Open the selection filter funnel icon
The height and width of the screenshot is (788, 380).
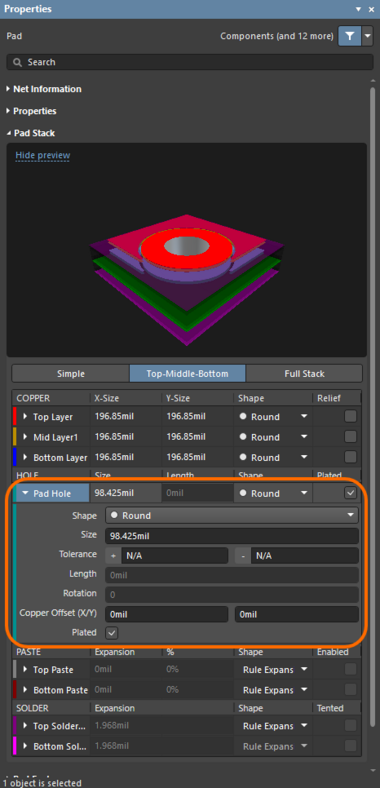click(350, 36)
